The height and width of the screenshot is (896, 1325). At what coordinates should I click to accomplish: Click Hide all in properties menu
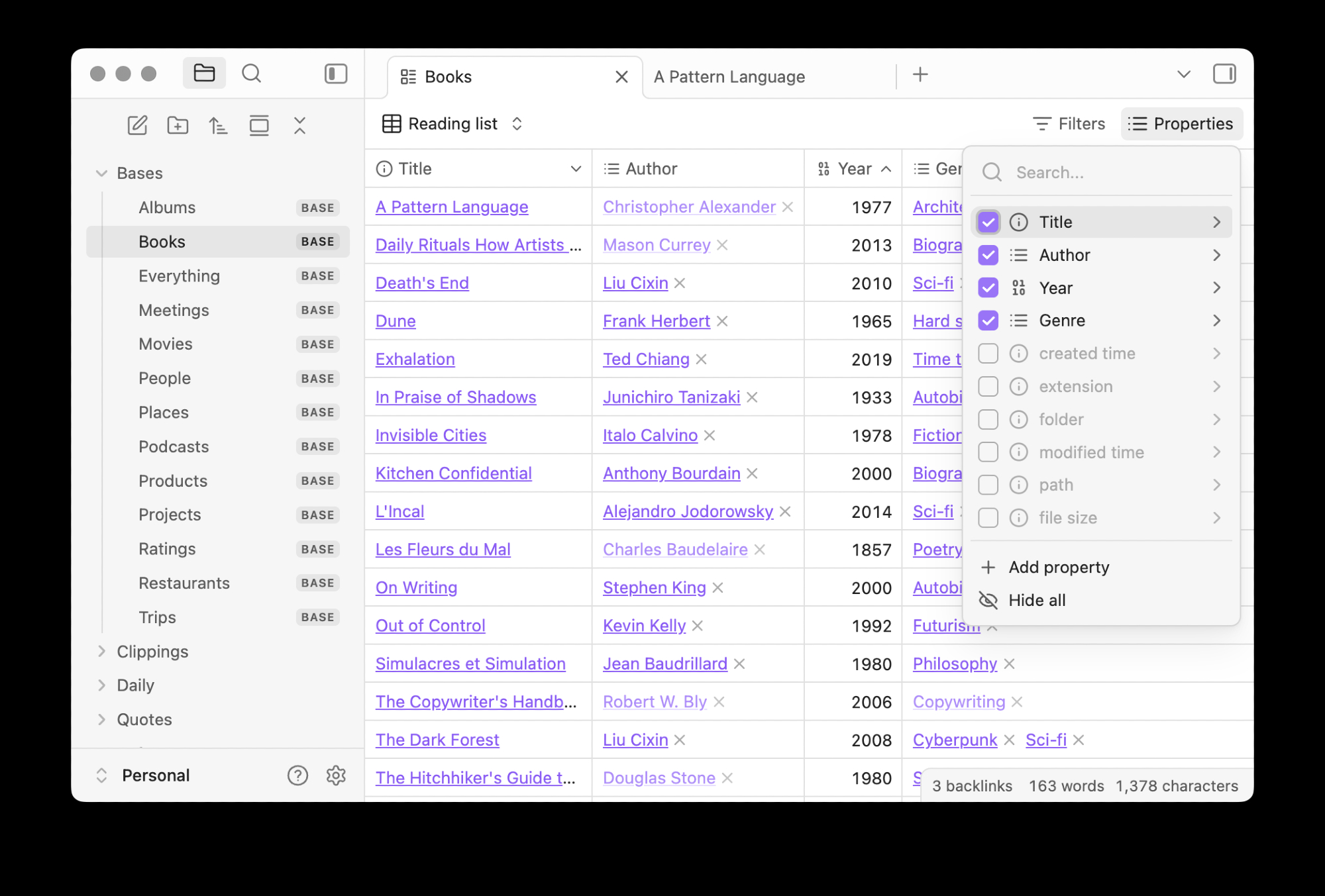tap(1036, 601)
